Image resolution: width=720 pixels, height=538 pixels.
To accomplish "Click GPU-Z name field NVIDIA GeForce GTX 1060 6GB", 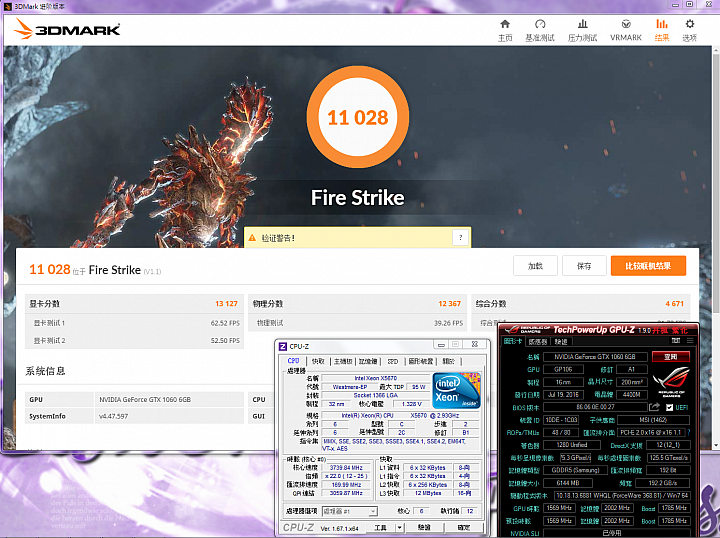I will pyautogui.click(x=595, y=357).
